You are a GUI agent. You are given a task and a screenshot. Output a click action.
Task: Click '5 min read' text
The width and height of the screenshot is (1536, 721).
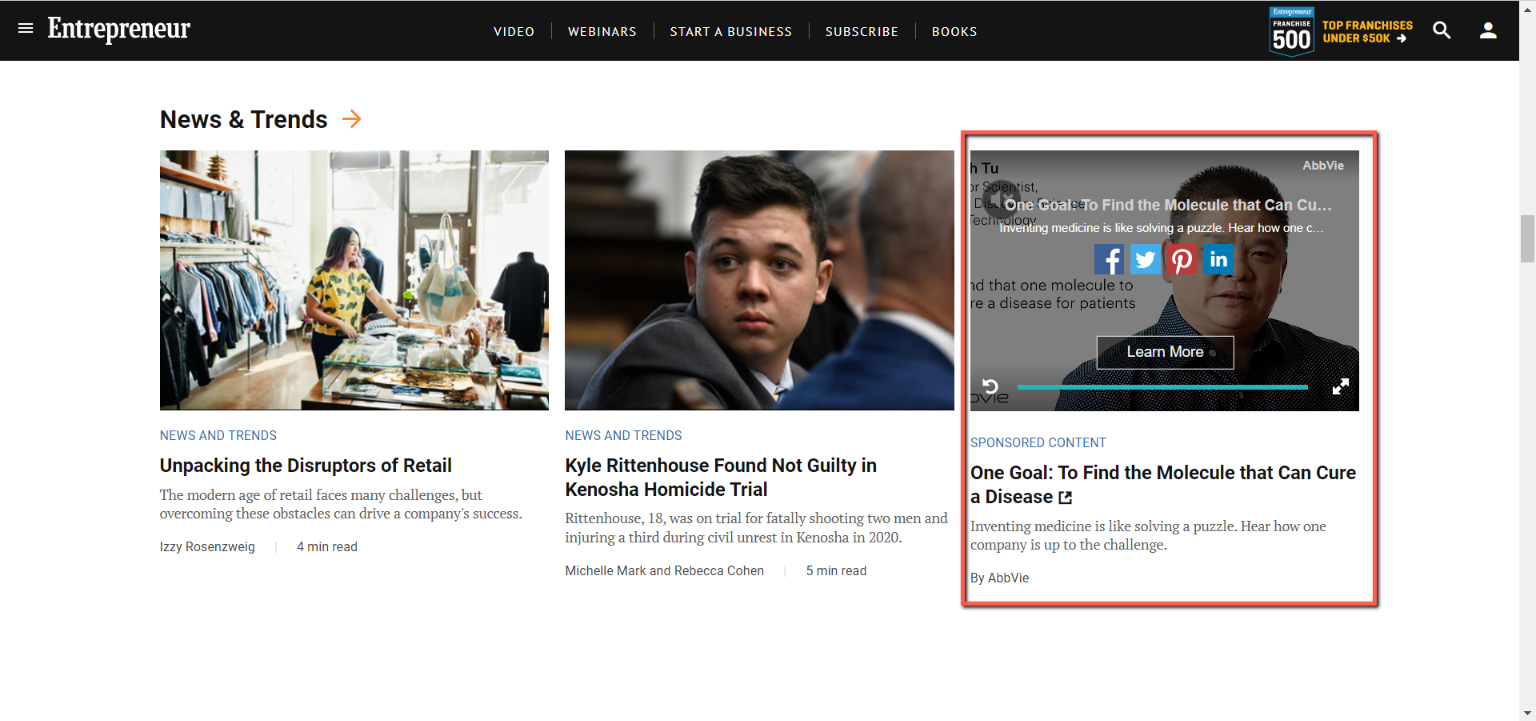836,571
